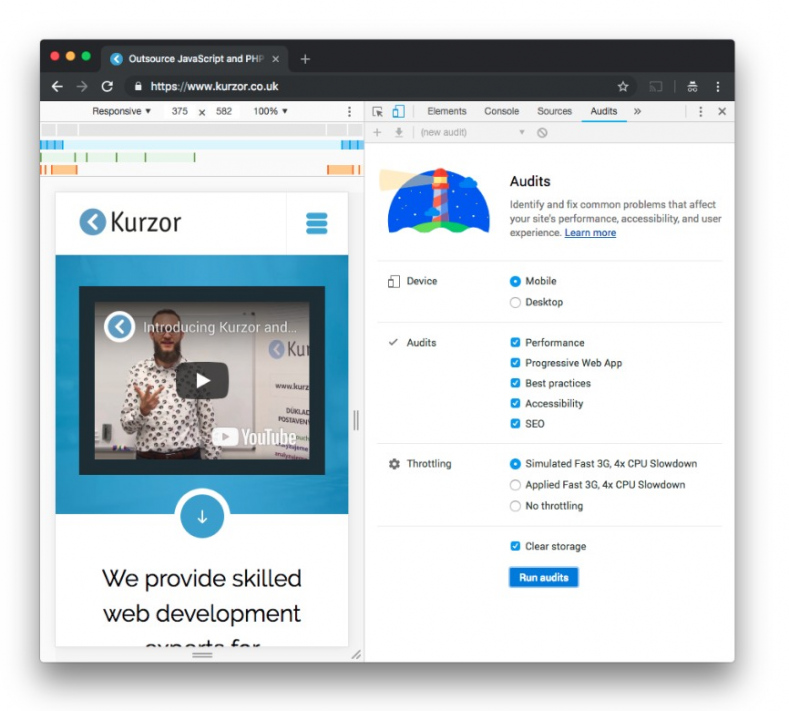Image resolution: width=789 pixels, height=711 pixels.
Task: Select Applied Fast 3G throttling option
Action: (x=515, y=485)
